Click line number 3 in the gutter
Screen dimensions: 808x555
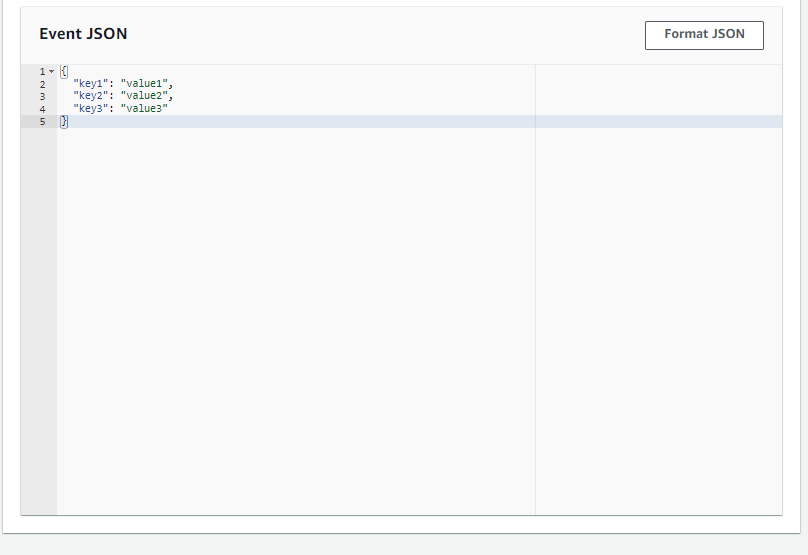[x=42, y=96]
